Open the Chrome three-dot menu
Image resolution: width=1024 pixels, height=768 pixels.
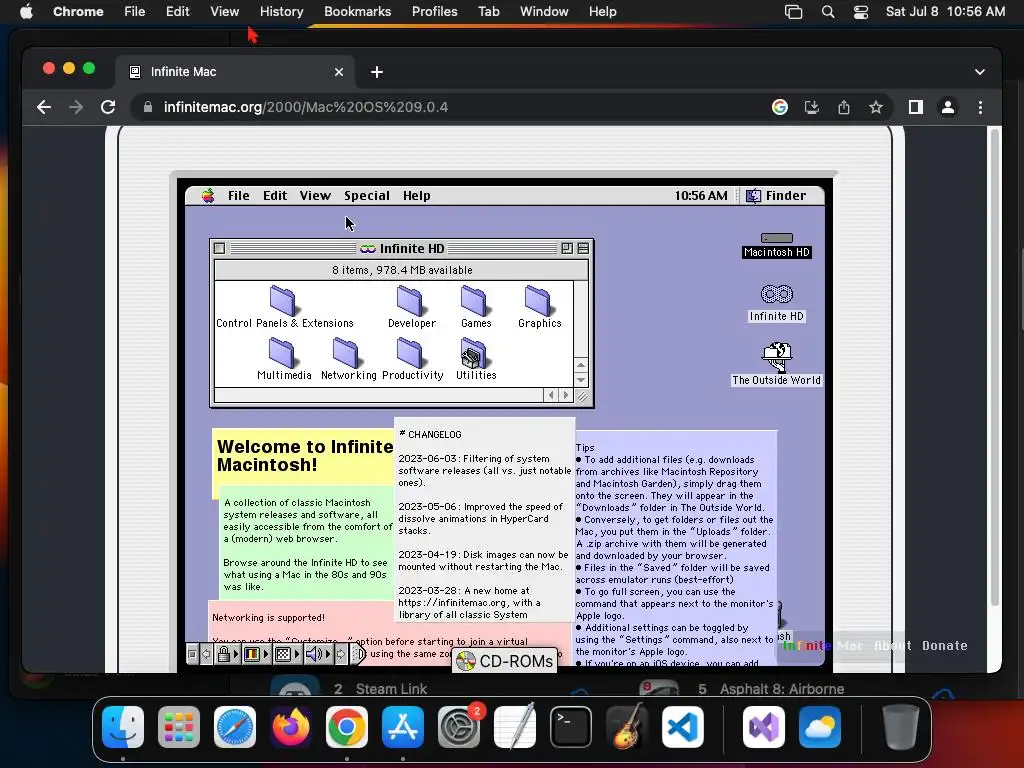point(980,107)
